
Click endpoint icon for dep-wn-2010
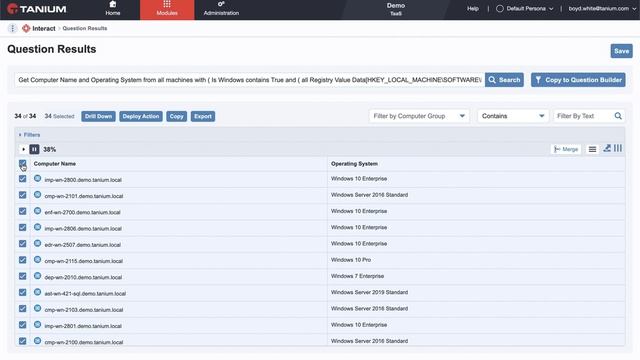38,276
